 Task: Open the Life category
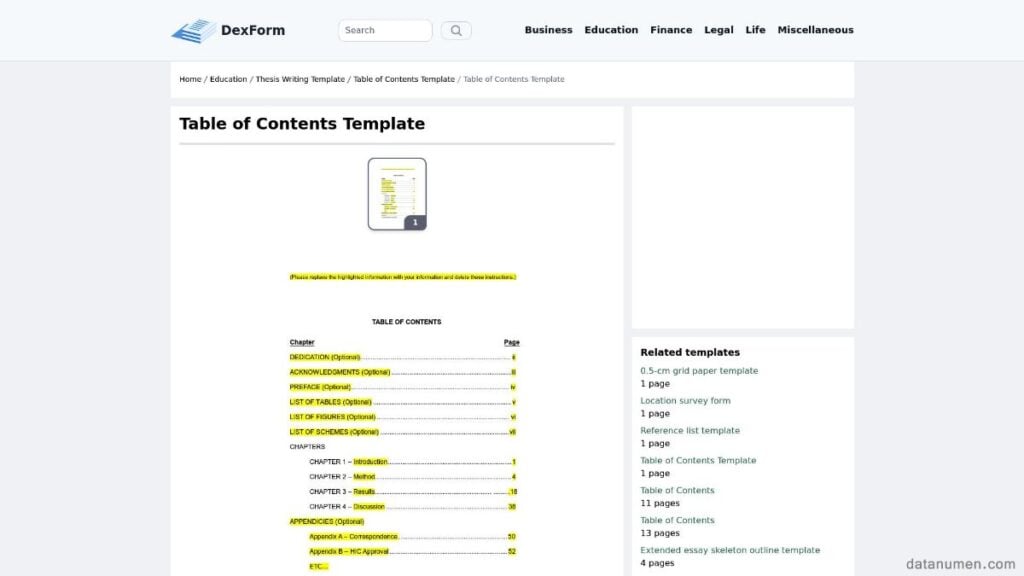(x=755, y=30)
